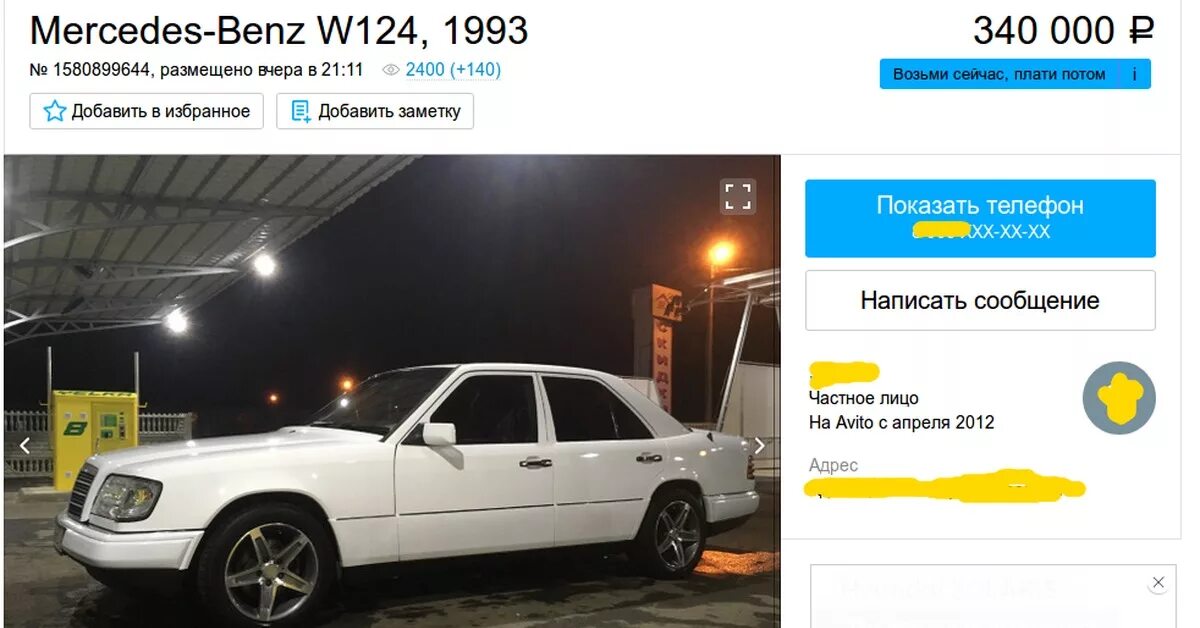The image size is (1200, 628).
Task: Click the star icon for favorites
Action: (x=54, y=111)
